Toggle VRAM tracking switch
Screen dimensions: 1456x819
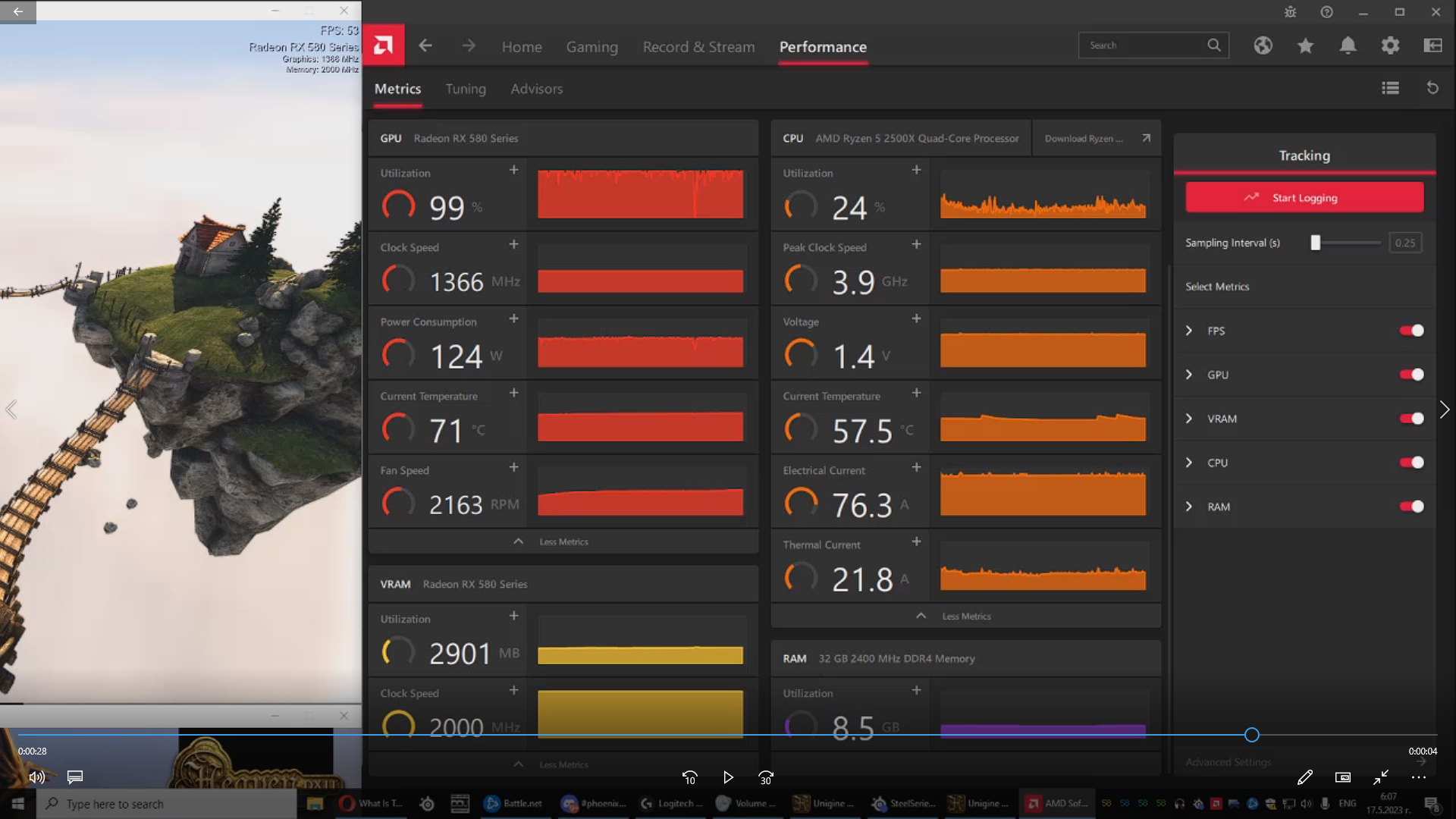point(1412,419)
